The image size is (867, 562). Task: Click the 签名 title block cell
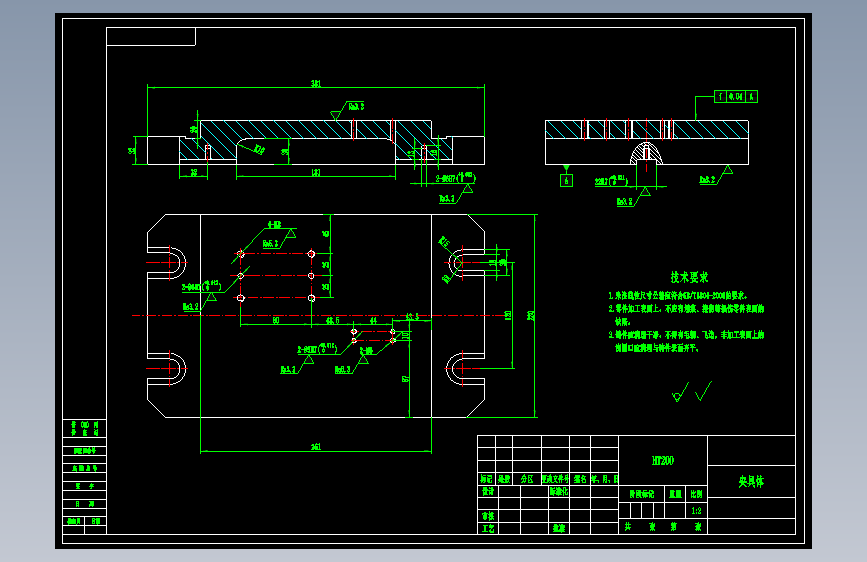click(580, 479)
